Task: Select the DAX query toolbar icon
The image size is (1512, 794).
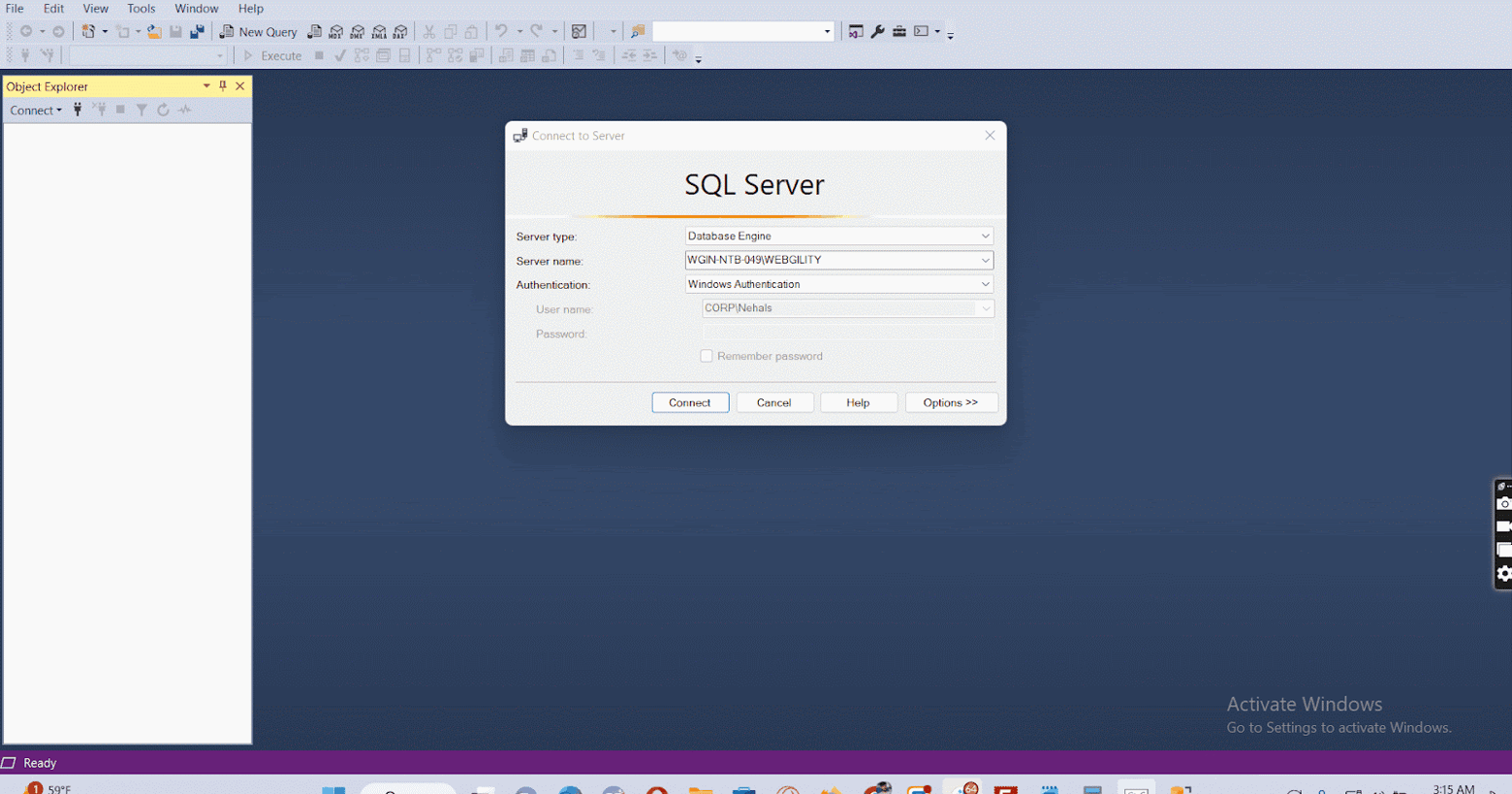Action: 401,31
